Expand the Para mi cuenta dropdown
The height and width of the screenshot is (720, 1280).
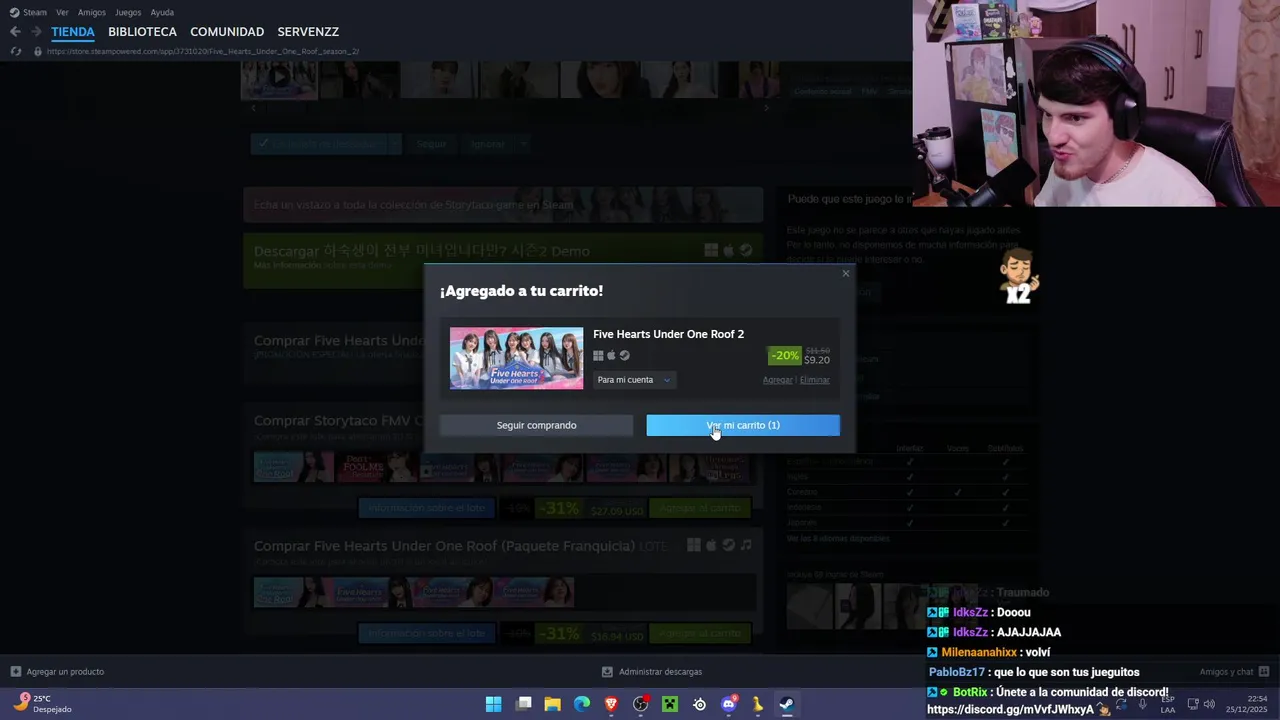pos(634,380)
